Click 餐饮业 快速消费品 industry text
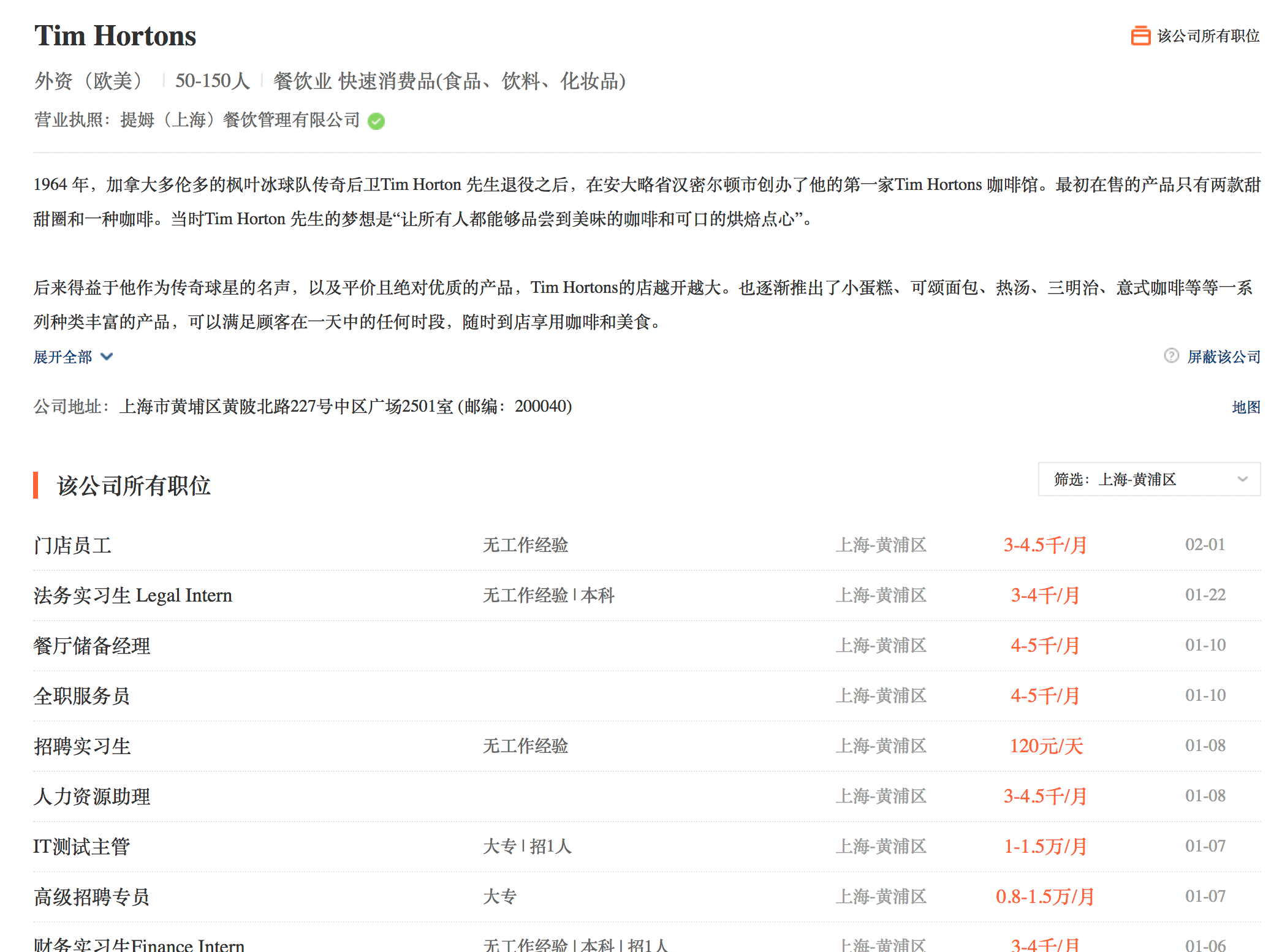The height and width of the screenshot is (952, 1282). coord(450,81)
